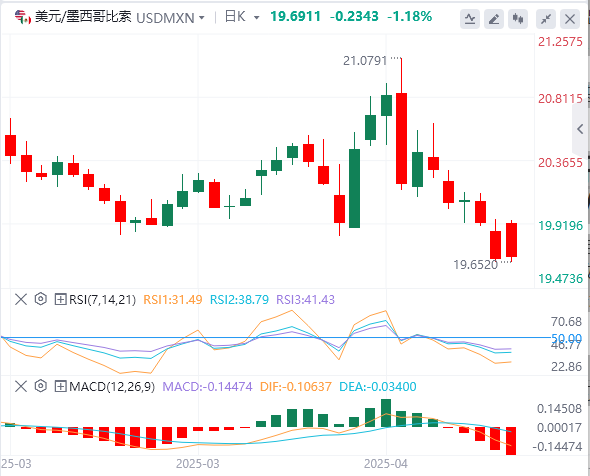
Task: Click the MACD 0.00017 axis label
Action: tap(559, 428)
